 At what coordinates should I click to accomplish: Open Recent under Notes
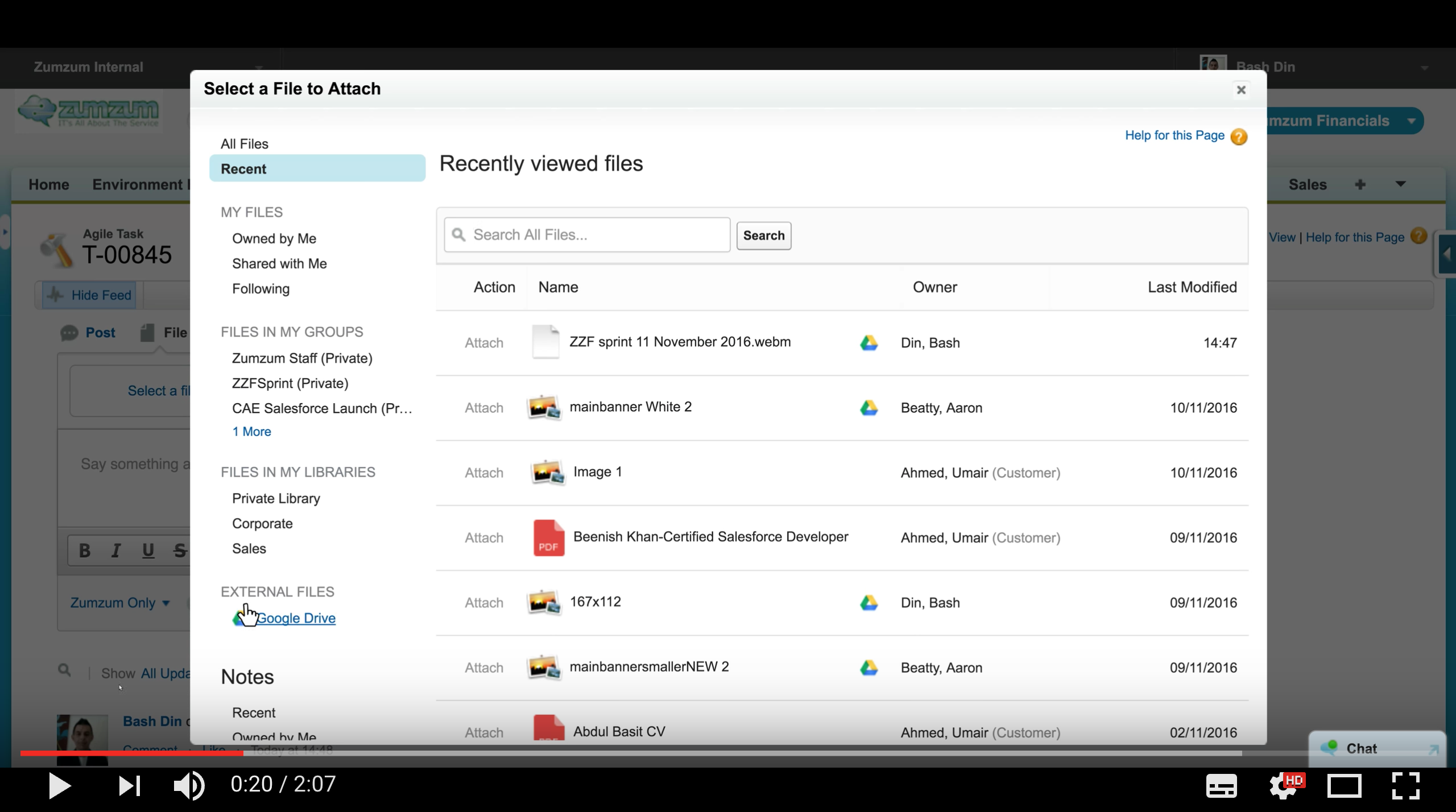tap(254, 712)
